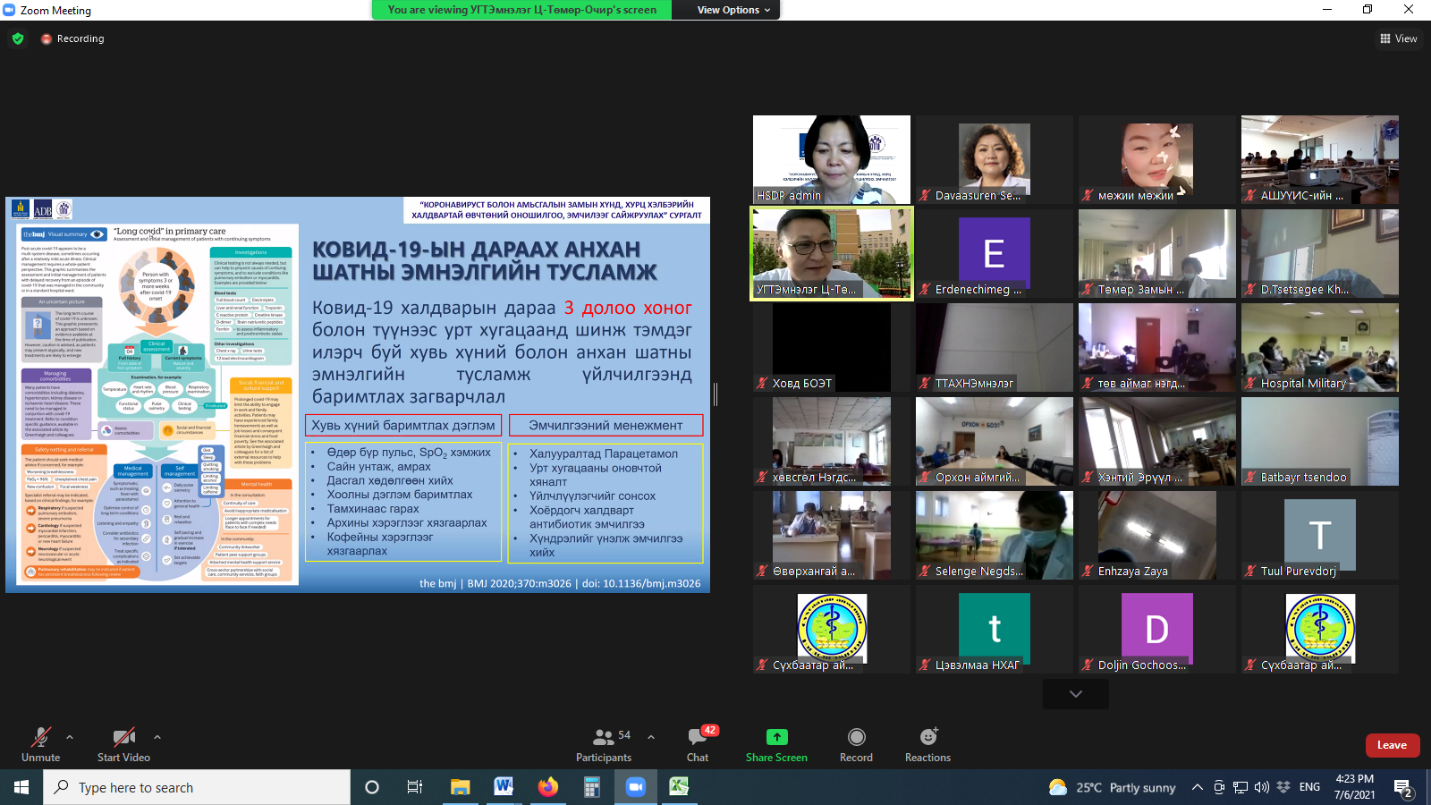Expand the Participants options caret
Image resolution: width=1431 pixels, height=805 pixels.
(651, 737)
